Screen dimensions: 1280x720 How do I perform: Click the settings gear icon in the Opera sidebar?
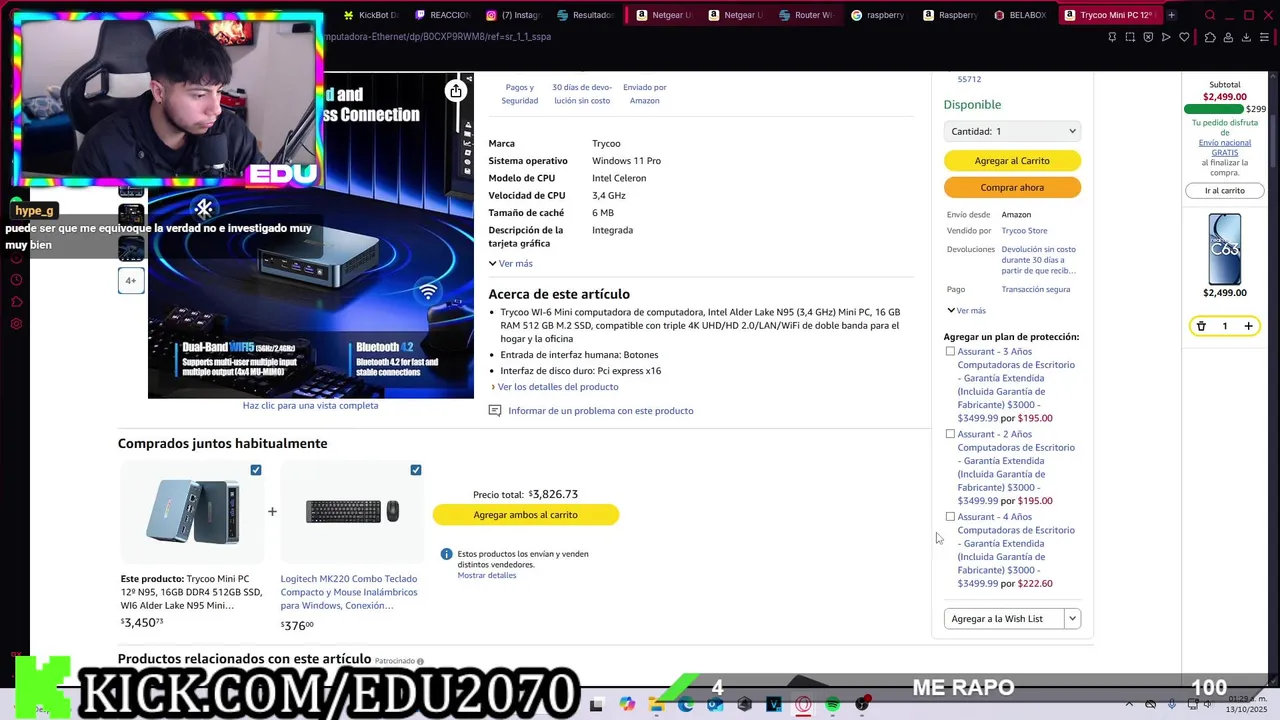point(16,324)
